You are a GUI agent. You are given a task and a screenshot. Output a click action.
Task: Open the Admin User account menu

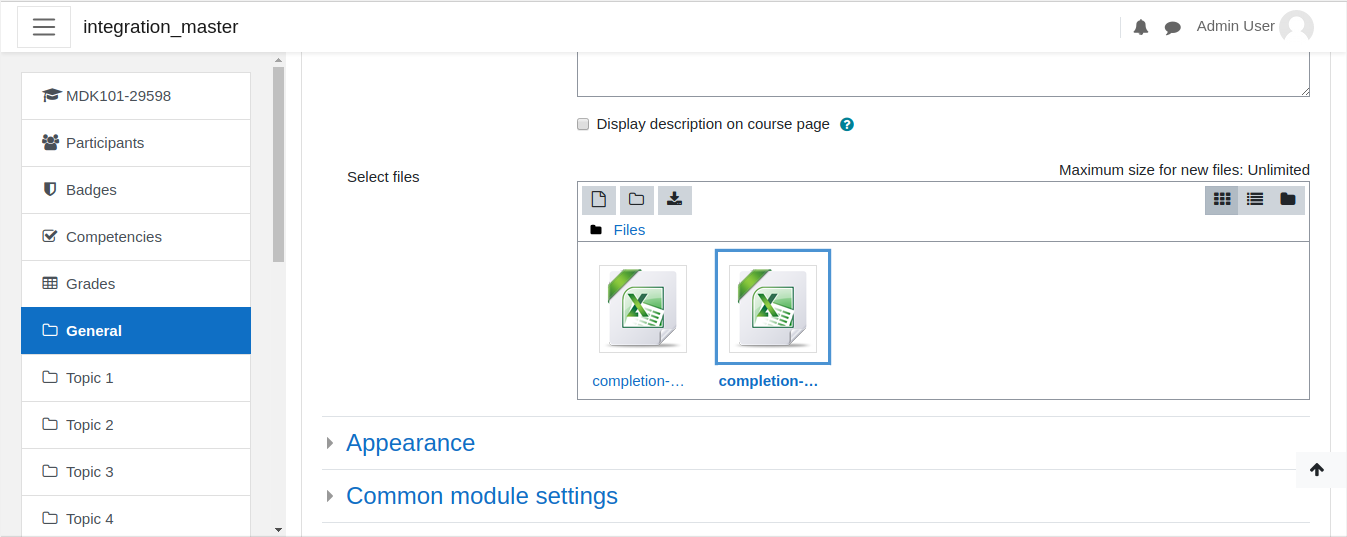pos(1255,27)
